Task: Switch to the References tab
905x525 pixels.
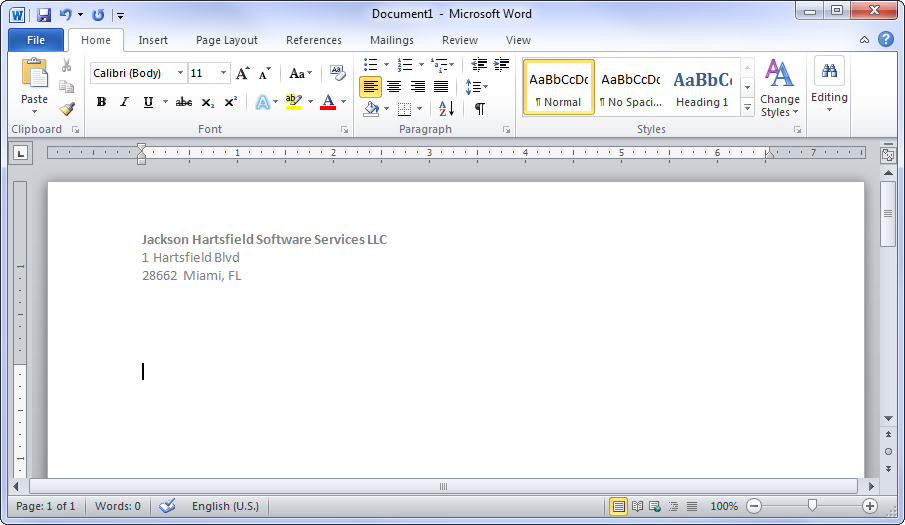Action: point(314,40)
